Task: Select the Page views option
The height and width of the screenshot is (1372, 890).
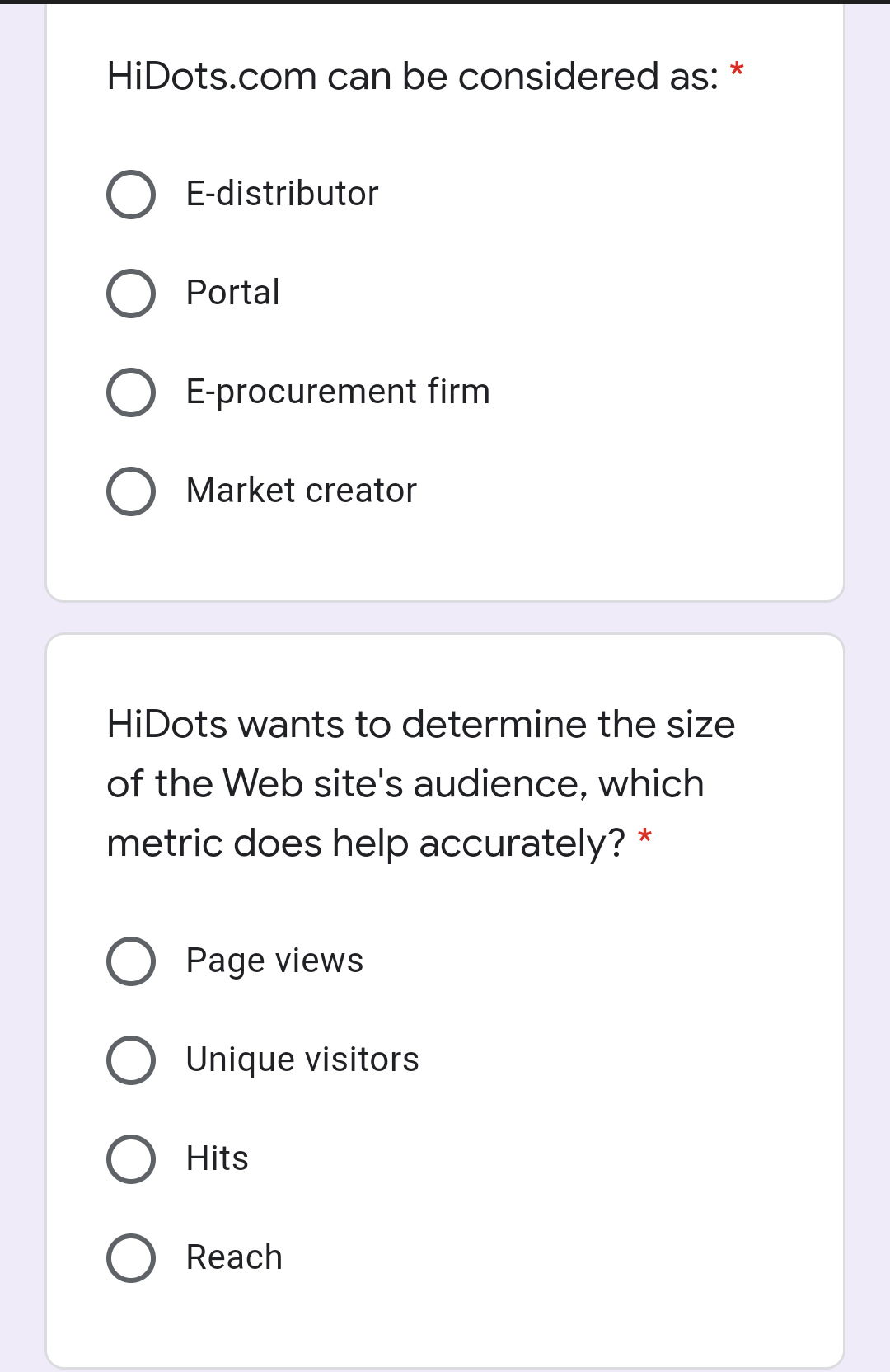Action: tap(132, 961)
